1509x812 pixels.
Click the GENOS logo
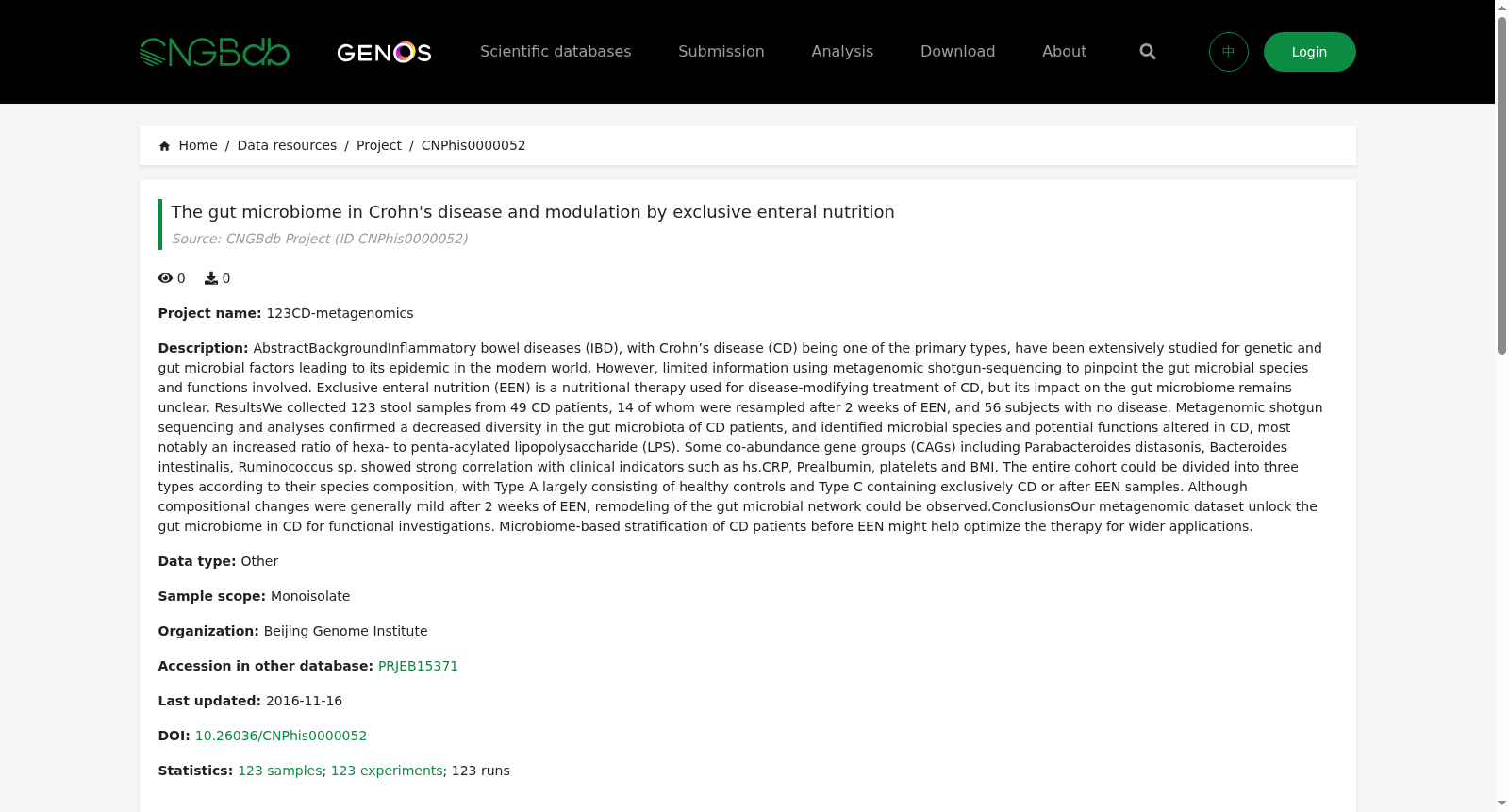coord(384,52)
